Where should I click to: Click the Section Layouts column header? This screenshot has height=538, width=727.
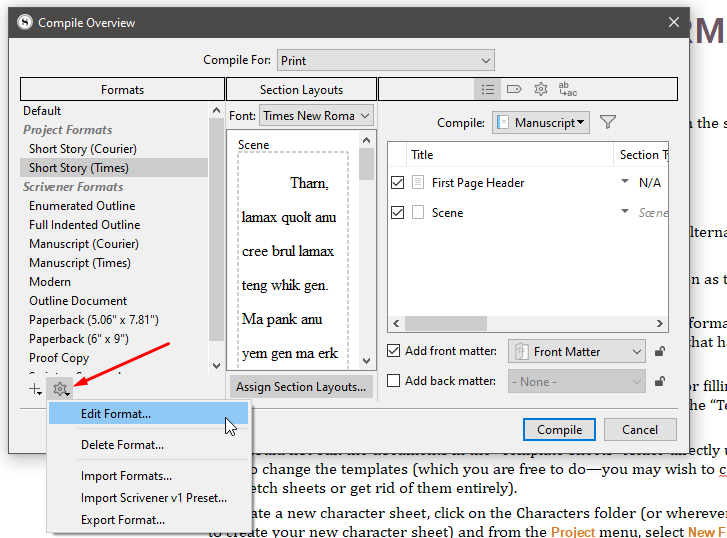[301, 90]
